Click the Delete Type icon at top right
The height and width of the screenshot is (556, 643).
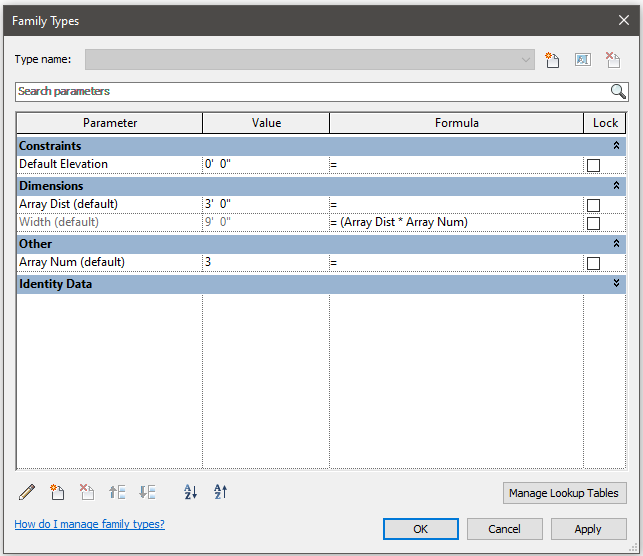(x=613, y=60)
